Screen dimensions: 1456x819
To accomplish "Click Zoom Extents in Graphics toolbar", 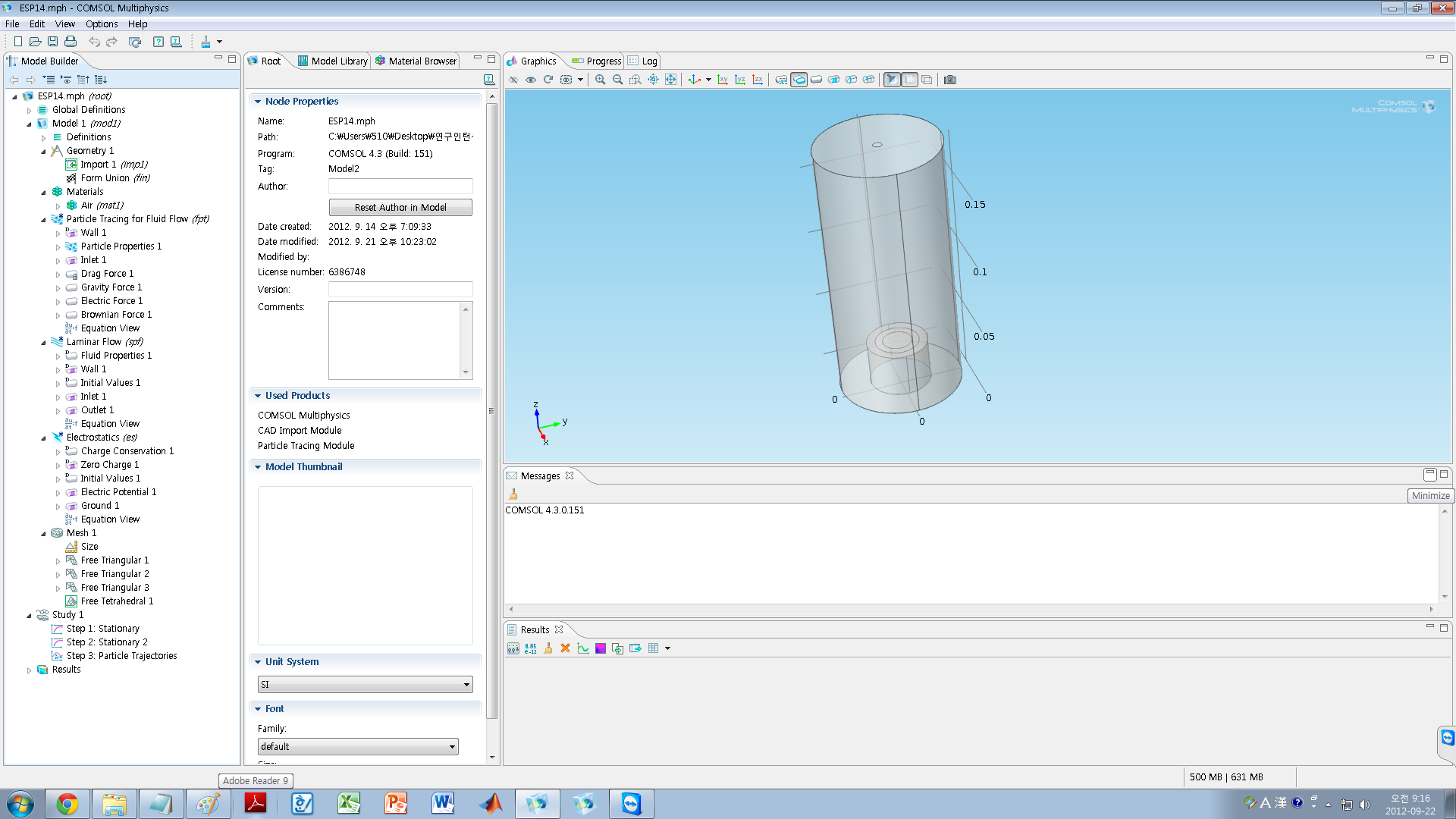I will pos(670,80).
